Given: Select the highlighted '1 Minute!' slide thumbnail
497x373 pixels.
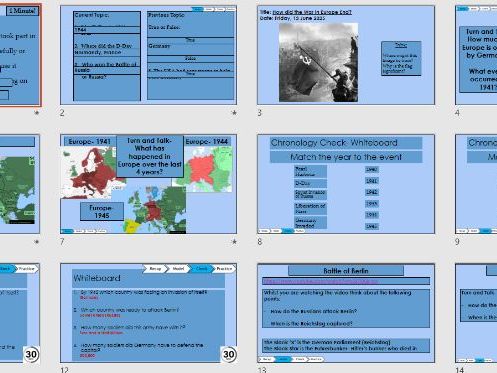Looking at the screenshot, I should (20, 55).
